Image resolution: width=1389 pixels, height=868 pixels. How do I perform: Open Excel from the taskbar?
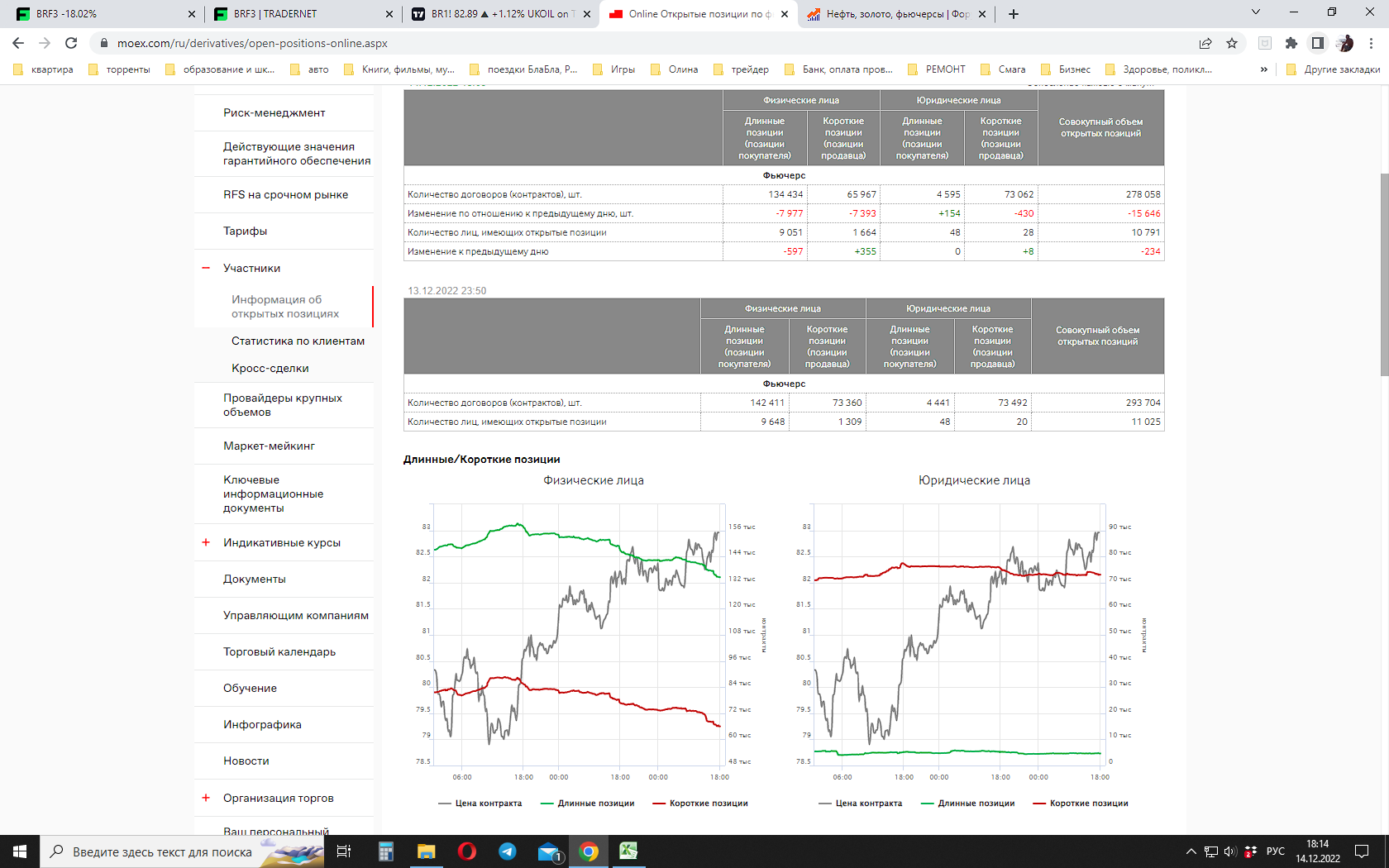click(x=628, y=851)
